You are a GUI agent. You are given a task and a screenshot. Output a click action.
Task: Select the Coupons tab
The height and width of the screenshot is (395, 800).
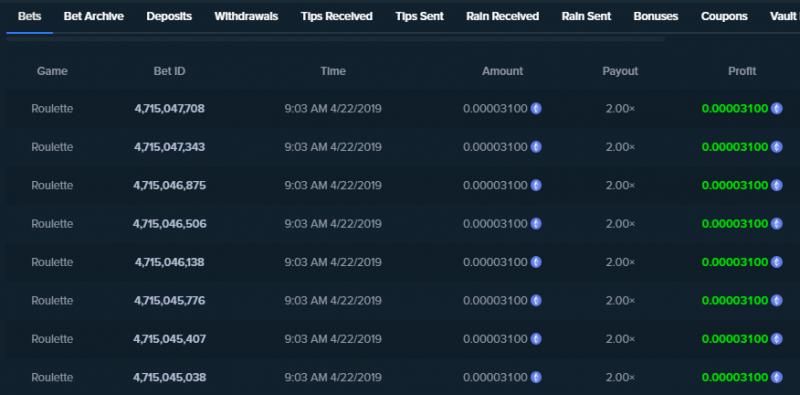tap(724, 16)
